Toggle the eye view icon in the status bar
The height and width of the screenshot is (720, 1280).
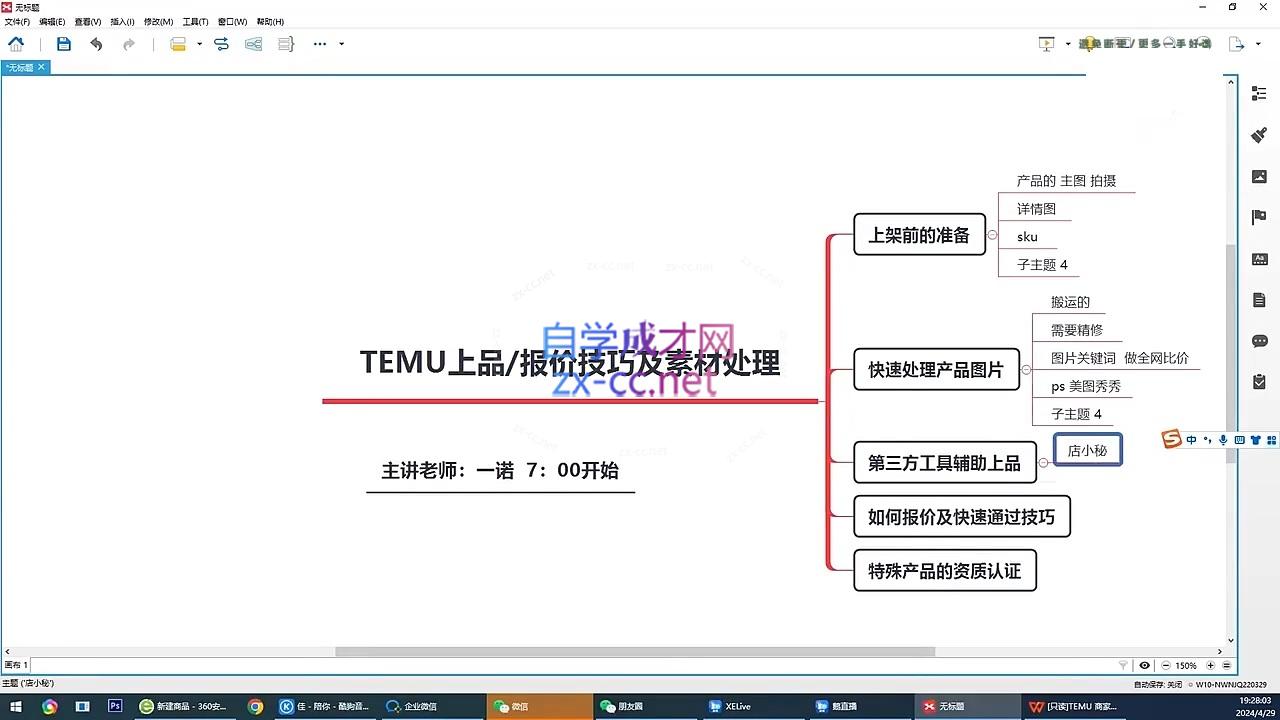pos(1145,665)
